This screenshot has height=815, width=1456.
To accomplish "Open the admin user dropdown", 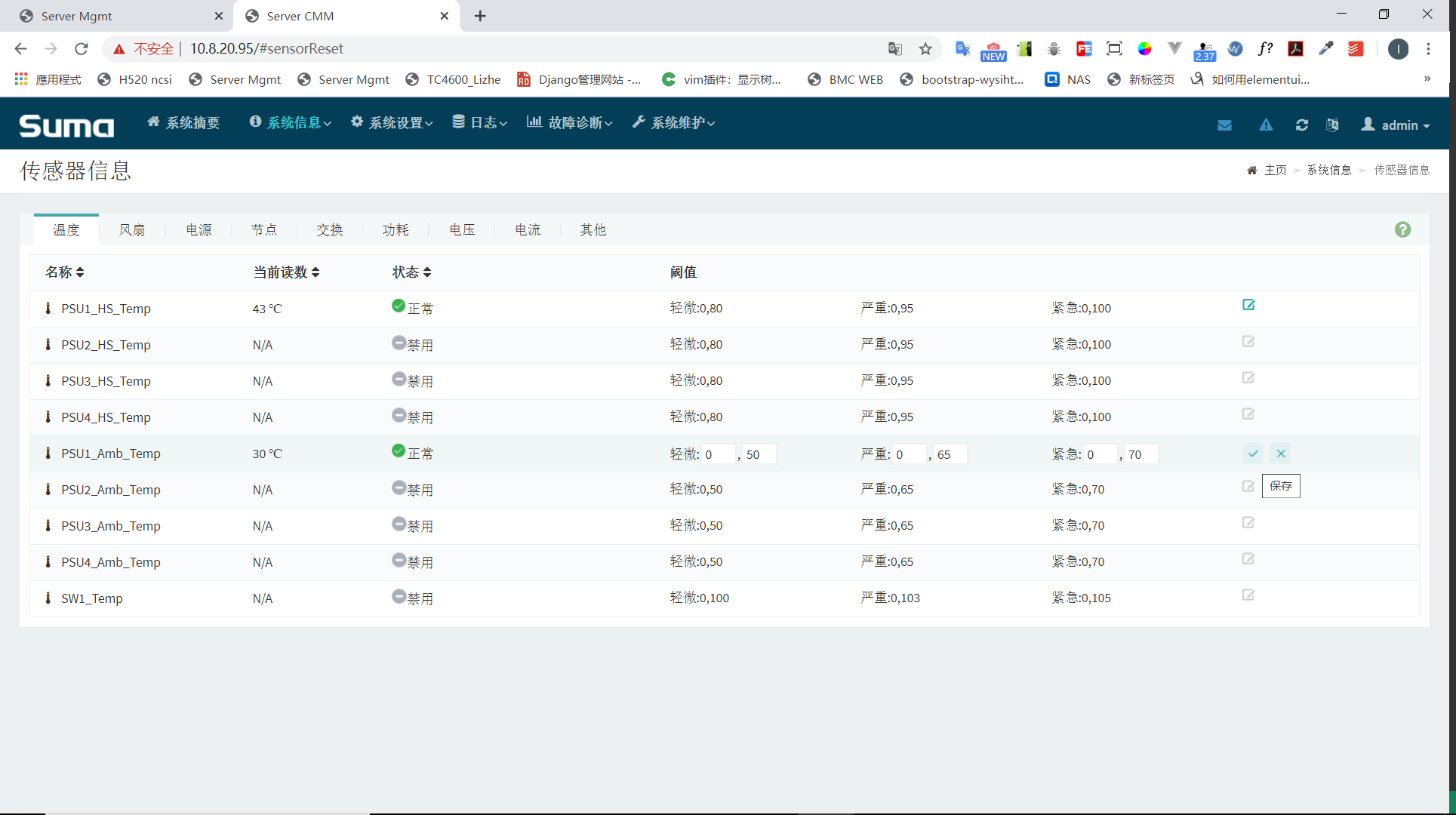I will tap(1395, 125).
